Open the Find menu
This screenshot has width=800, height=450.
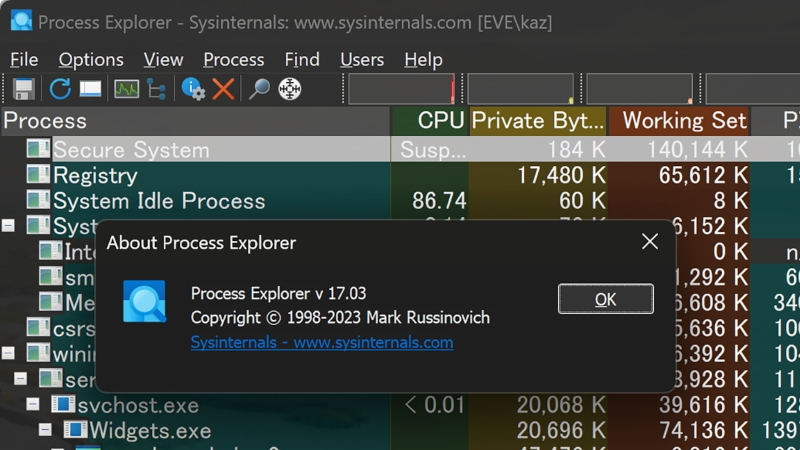click(x=302, y=60)
